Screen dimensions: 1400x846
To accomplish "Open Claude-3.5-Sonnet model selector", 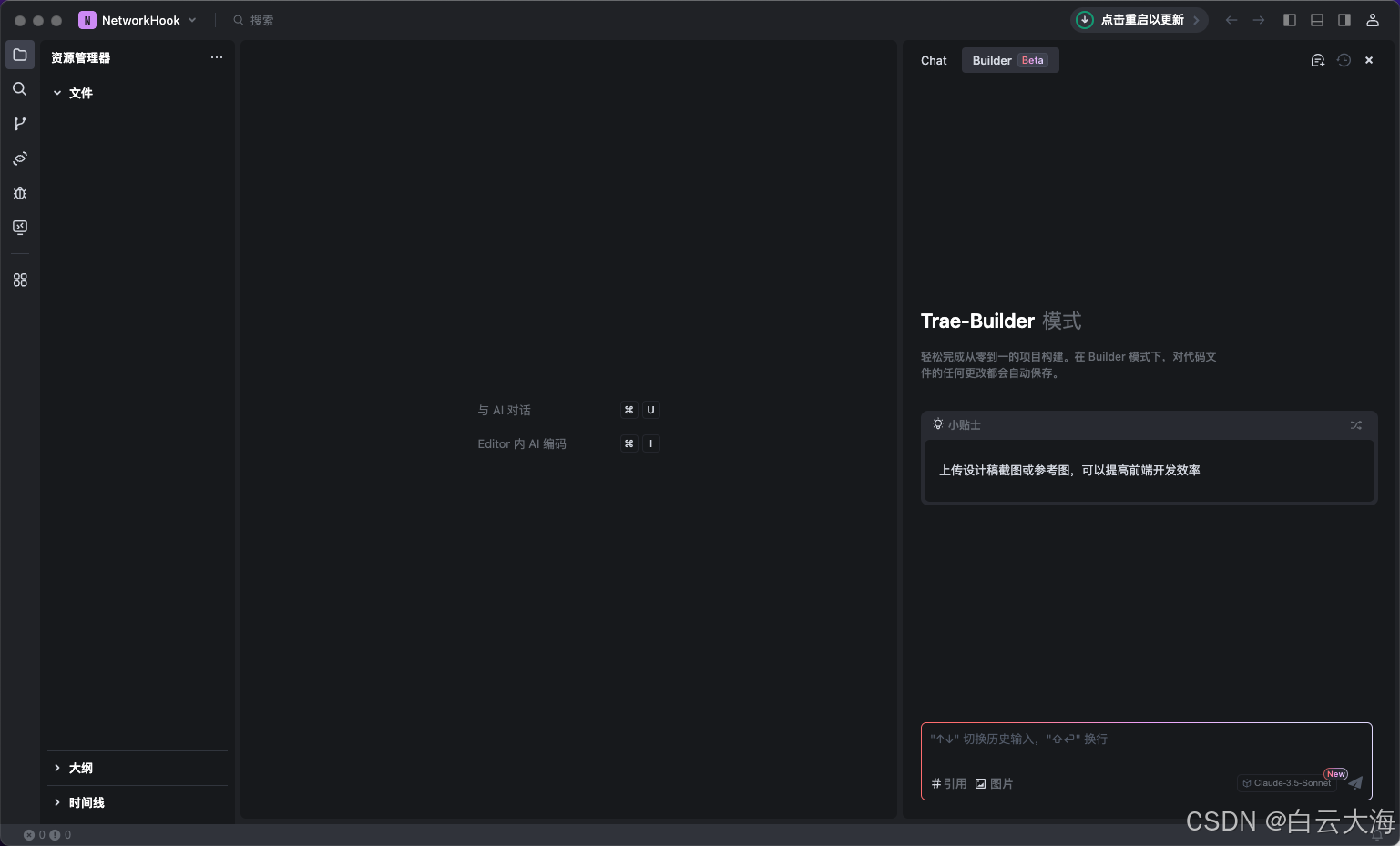I will tap(1287, 783).
